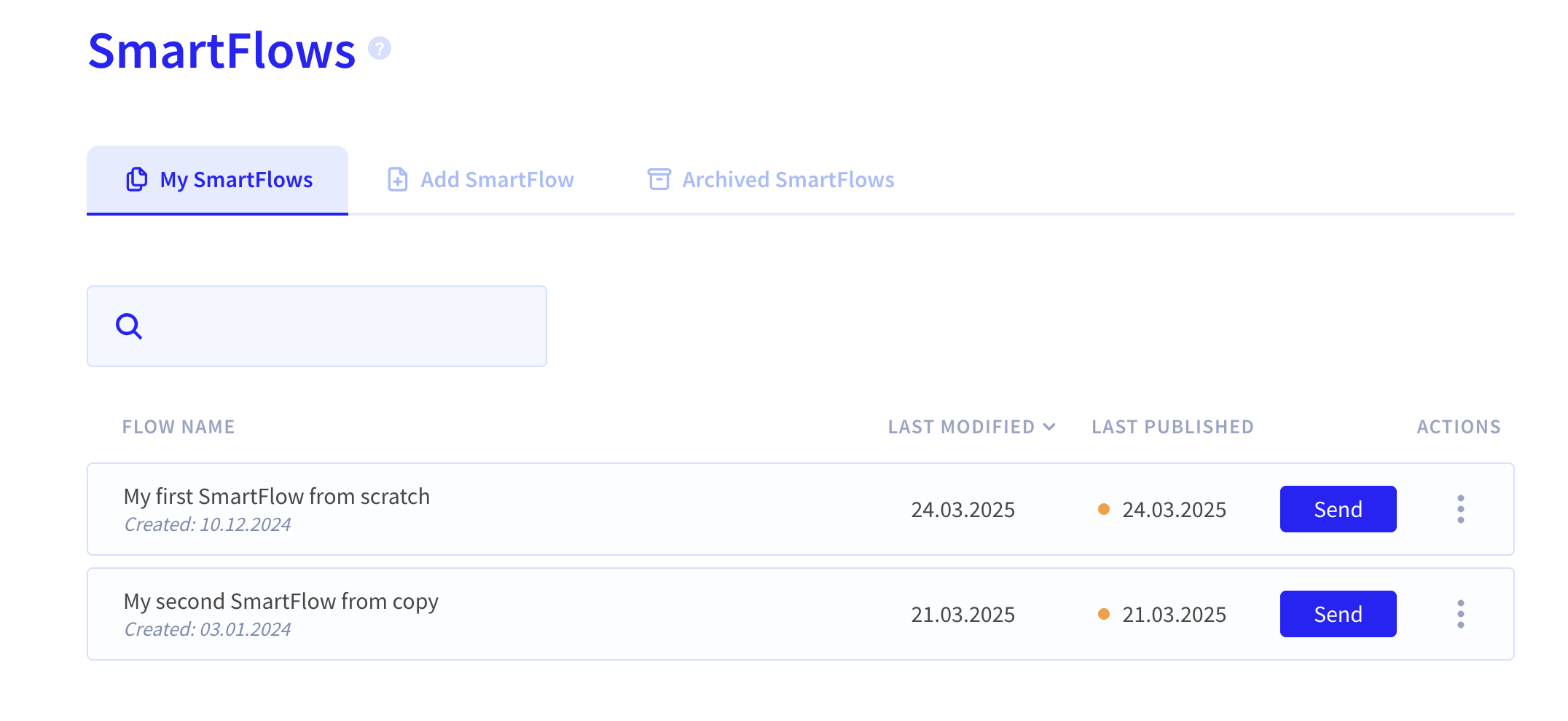Toggle the Last Modified sort chevron
1568x721 pixels.
[1049, 427]
